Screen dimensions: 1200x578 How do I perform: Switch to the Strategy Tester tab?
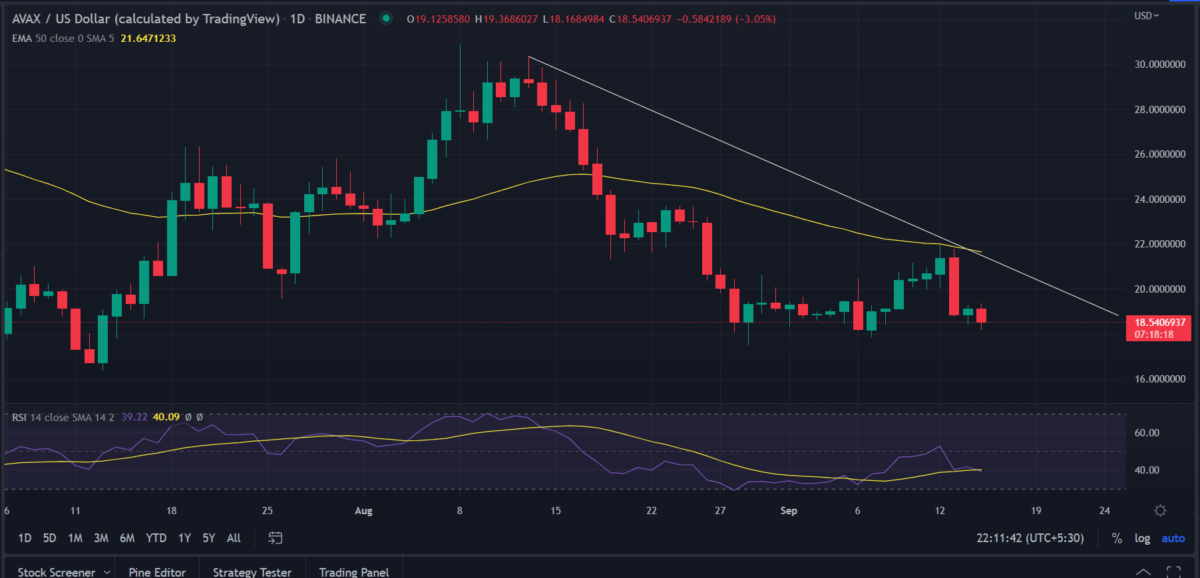point(251,572)
